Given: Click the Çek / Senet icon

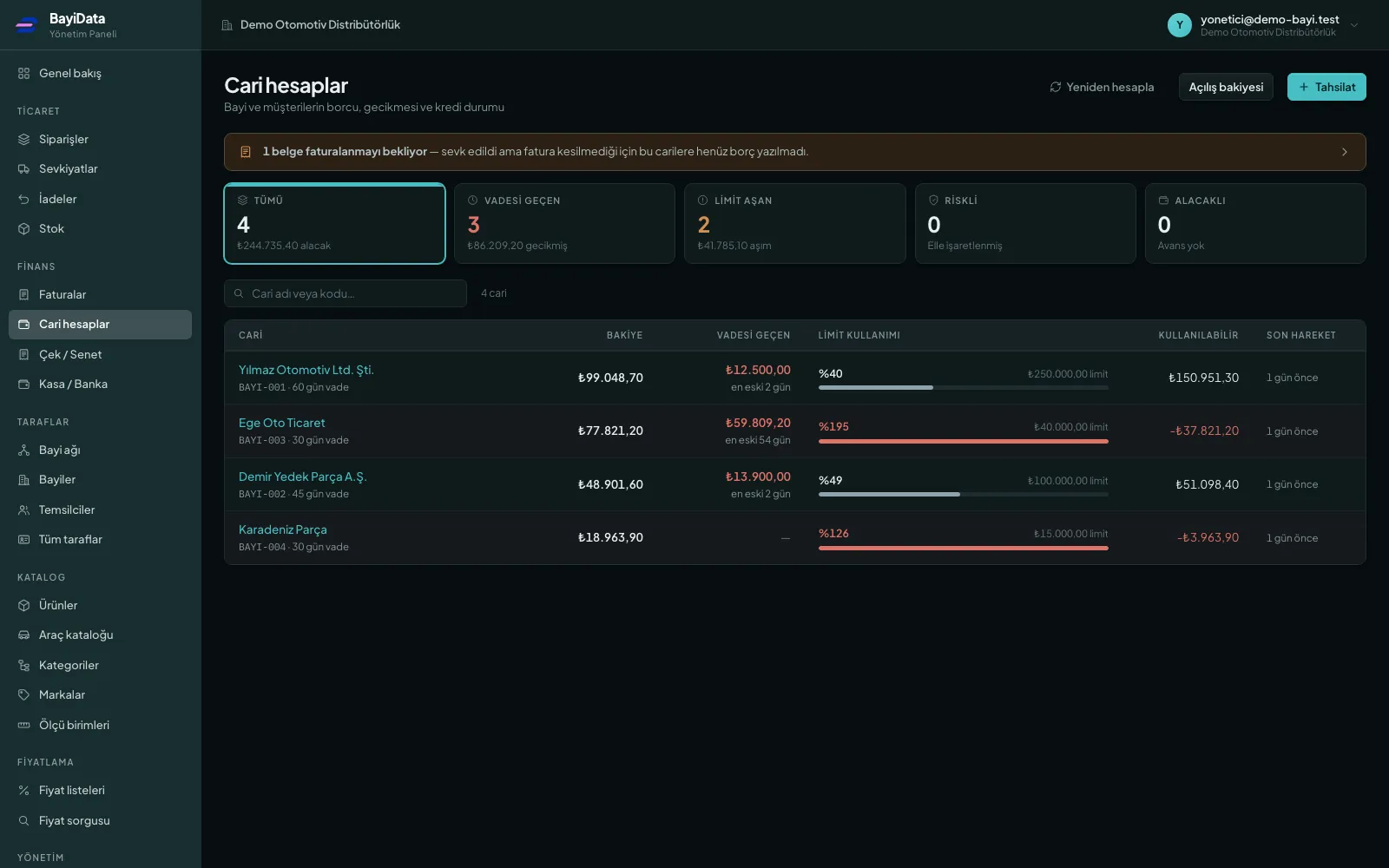Looking at the screenshot, I should coord(23,355).
